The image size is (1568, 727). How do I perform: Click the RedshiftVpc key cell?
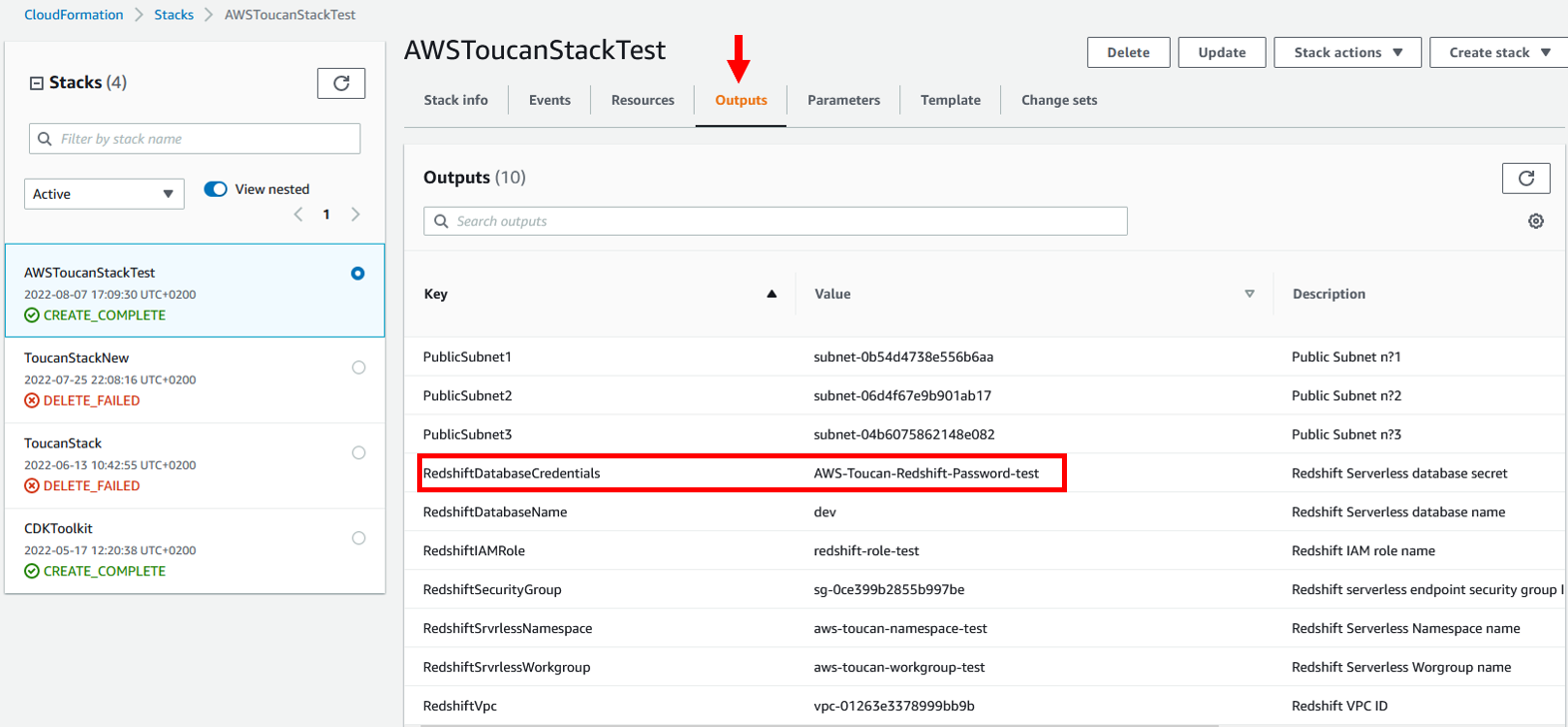460,706
